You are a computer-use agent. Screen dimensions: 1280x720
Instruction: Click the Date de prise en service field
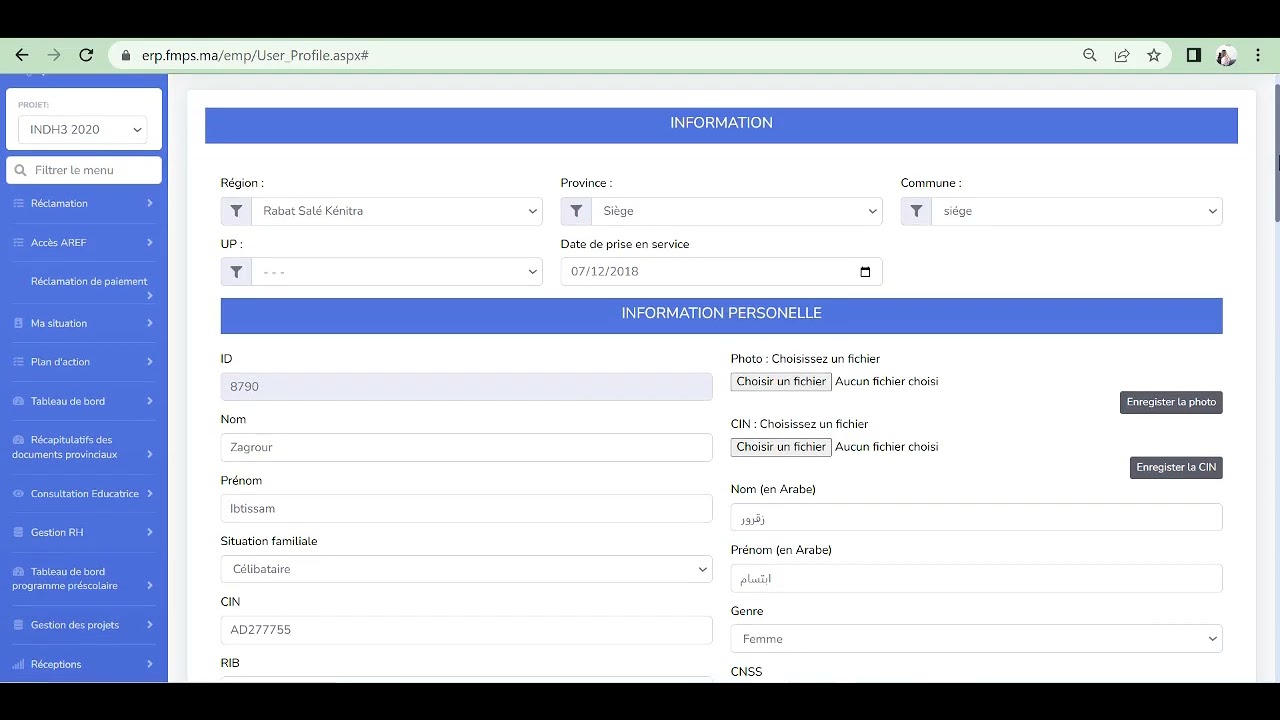(721, 272)
